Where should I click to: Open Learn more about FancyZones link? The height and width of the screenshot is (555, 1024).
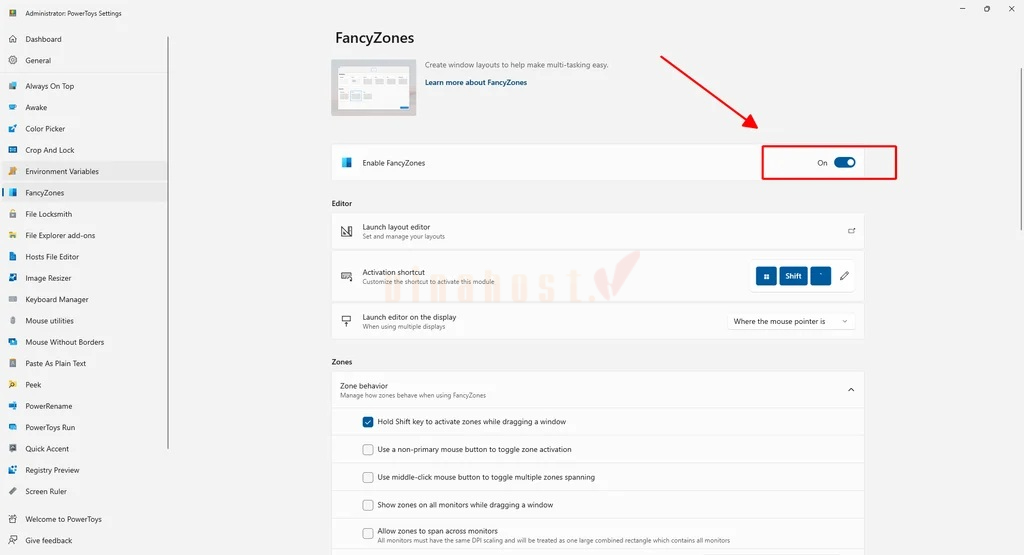(475, 82)
